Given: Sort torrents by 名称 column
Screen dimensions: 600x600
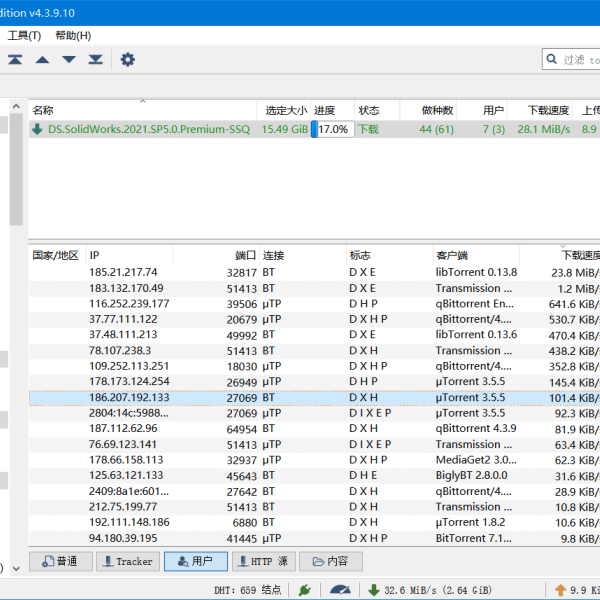Looking at the screenshot, I should tap(142, 111).
